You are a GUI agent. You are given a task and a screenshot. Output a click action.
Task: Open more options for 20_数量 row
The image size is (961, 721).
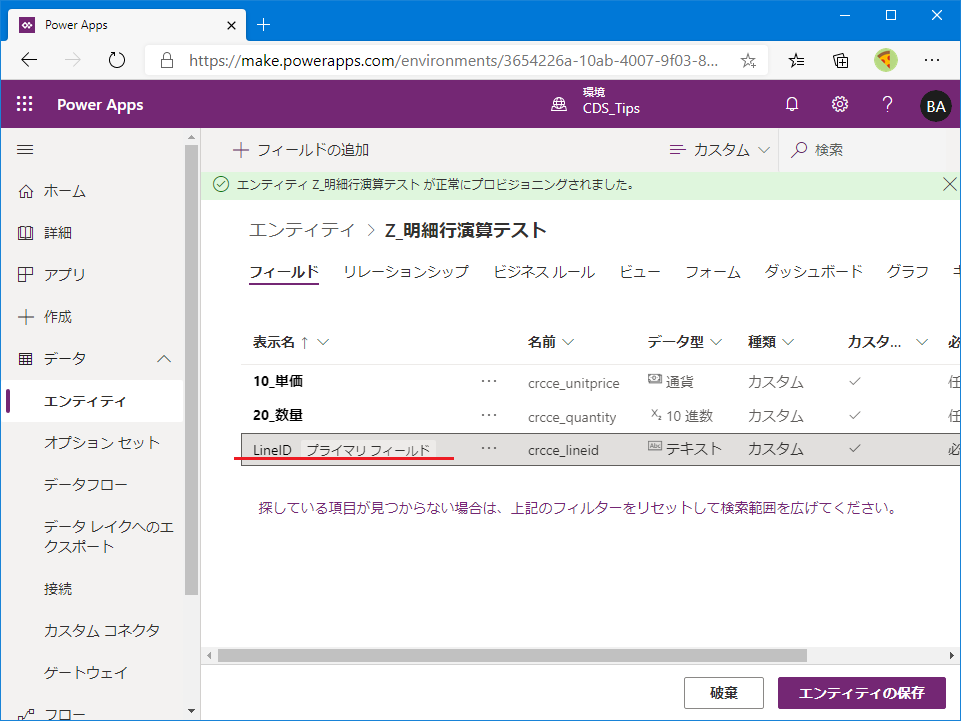click(x=489, y=415)
